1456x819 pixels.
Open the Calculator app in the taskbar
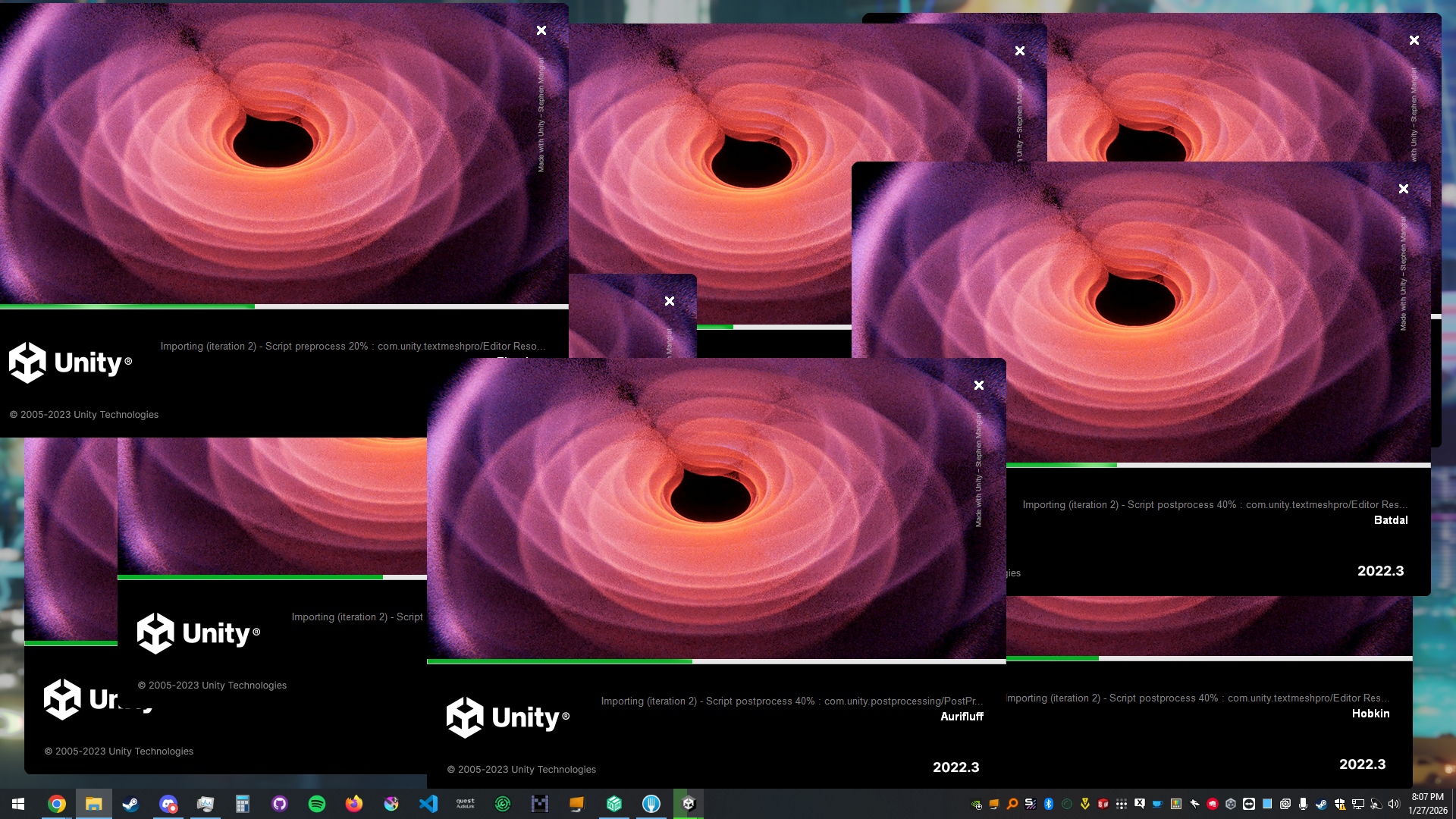pos(243,804)
